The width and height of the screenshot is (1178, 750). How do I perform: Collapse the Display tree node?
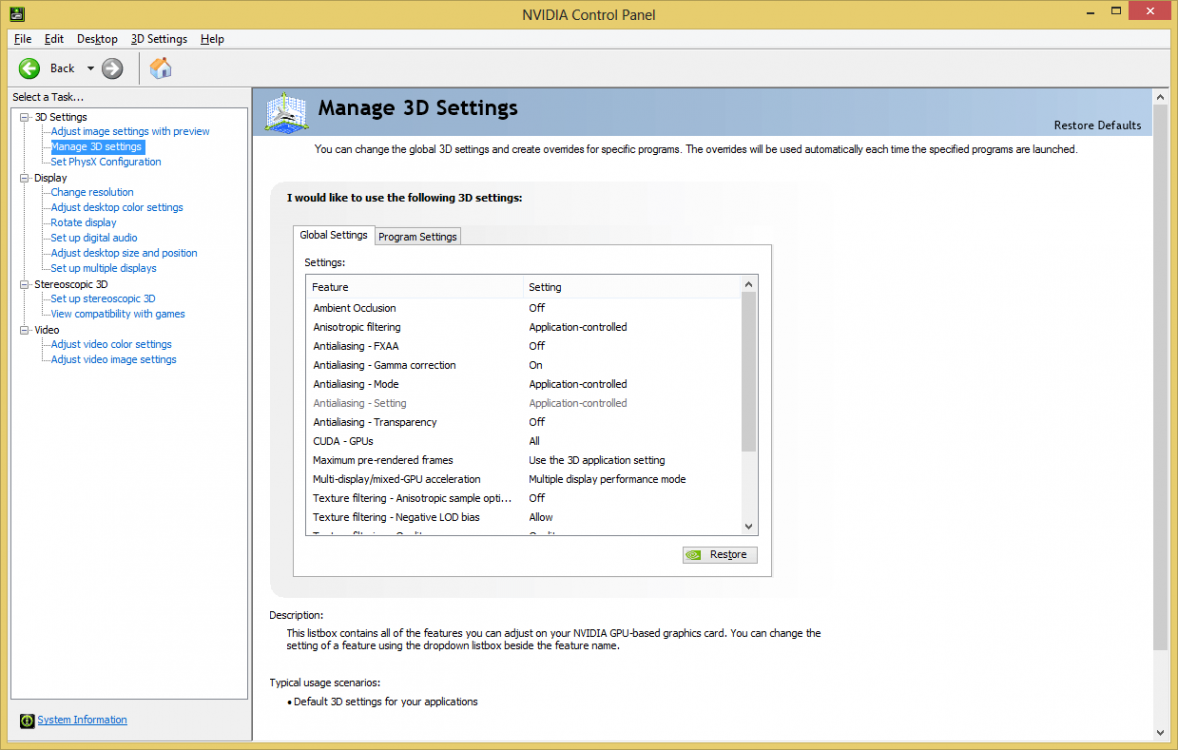pos(25,178)
